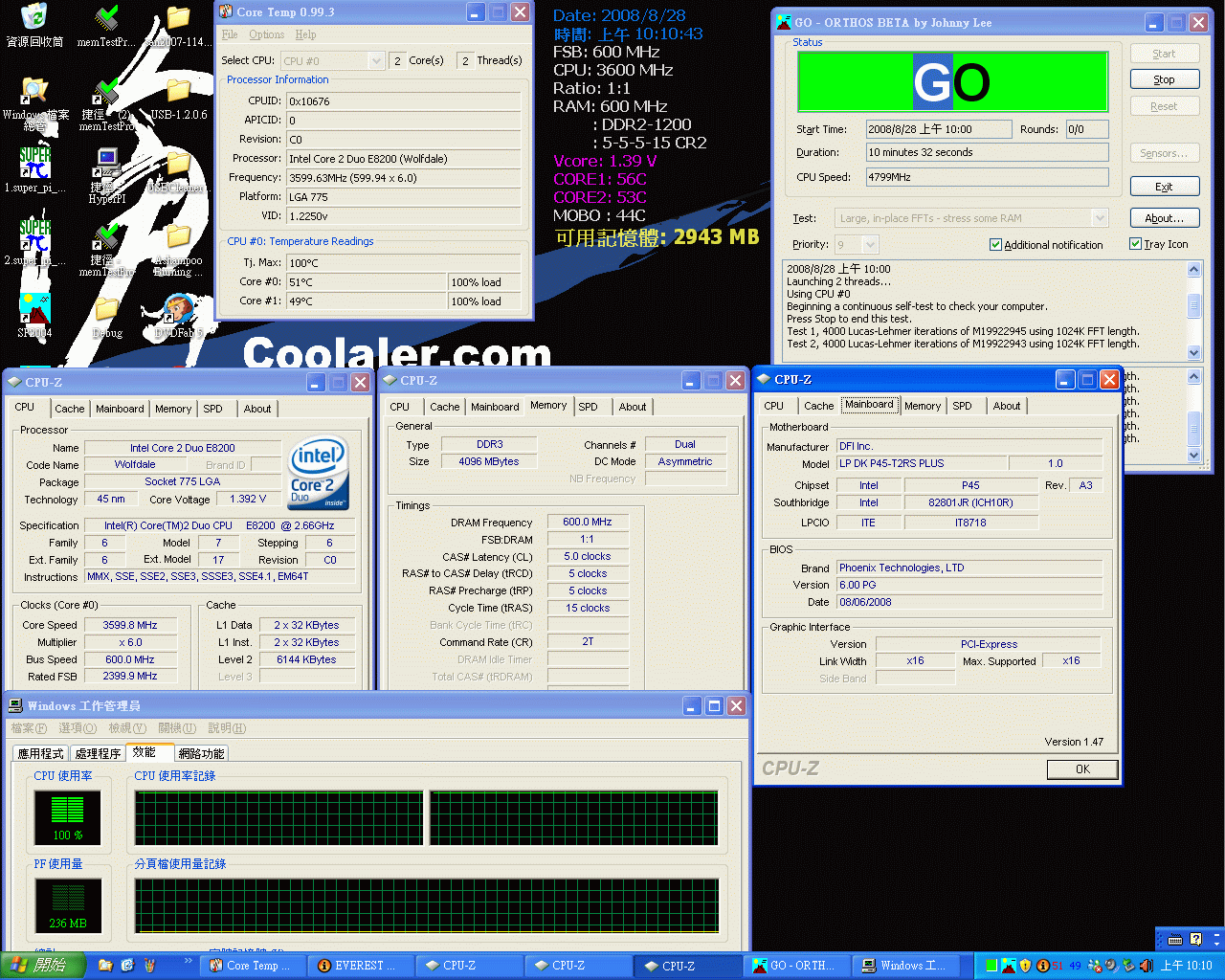This screenshot has height=980, width=1225.
Task: Click the Internet Explorer quick launch icon
Action: (127, 966)
